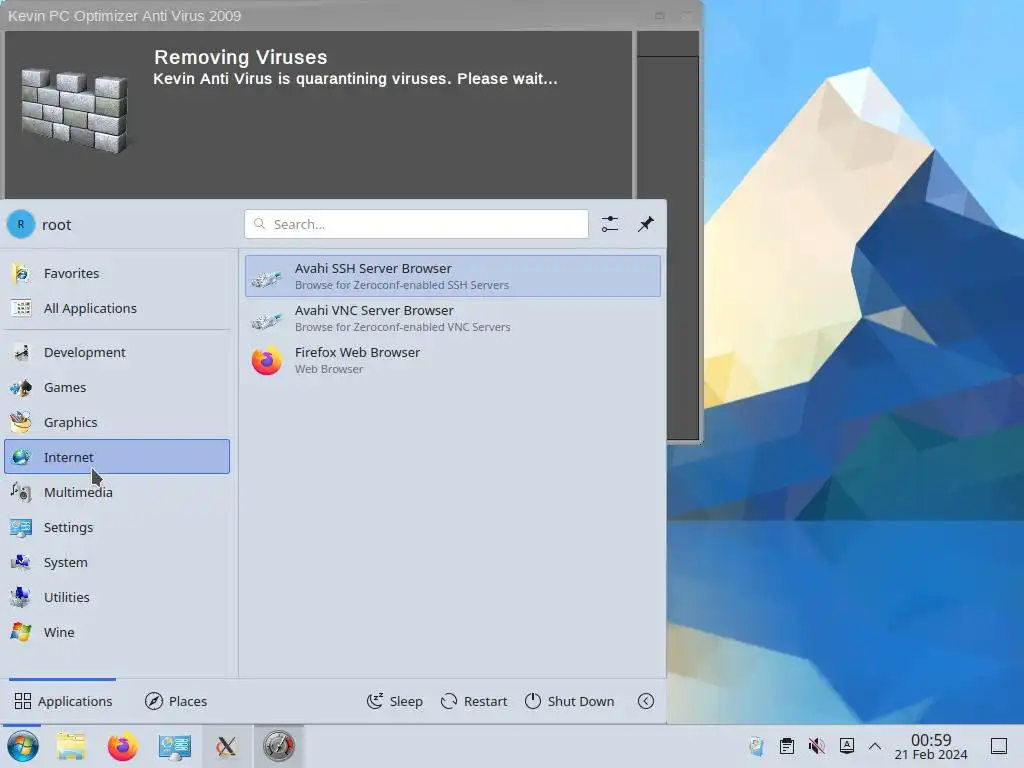The height and width of the screenshot is (768, 1024).
Task: Select the X application taskbar entry
Action: (227, 746)
